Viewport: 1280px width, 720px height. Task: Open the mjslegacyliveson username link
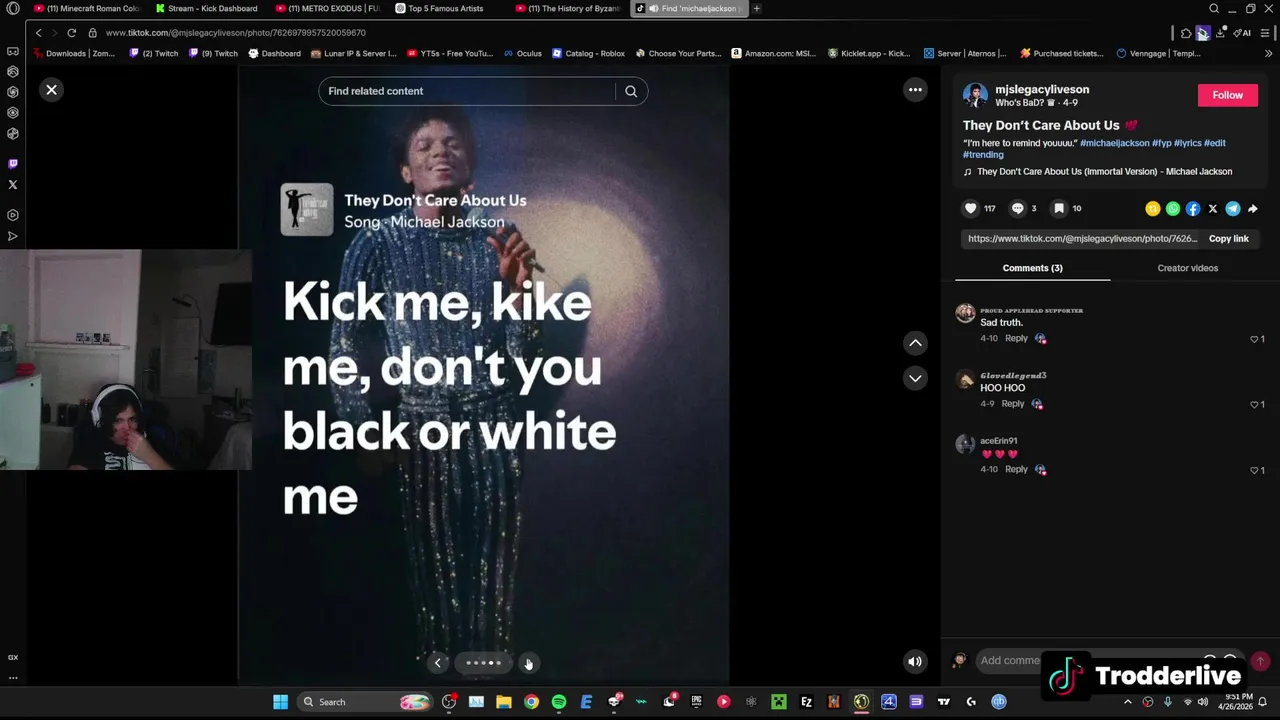point(1042,89)
